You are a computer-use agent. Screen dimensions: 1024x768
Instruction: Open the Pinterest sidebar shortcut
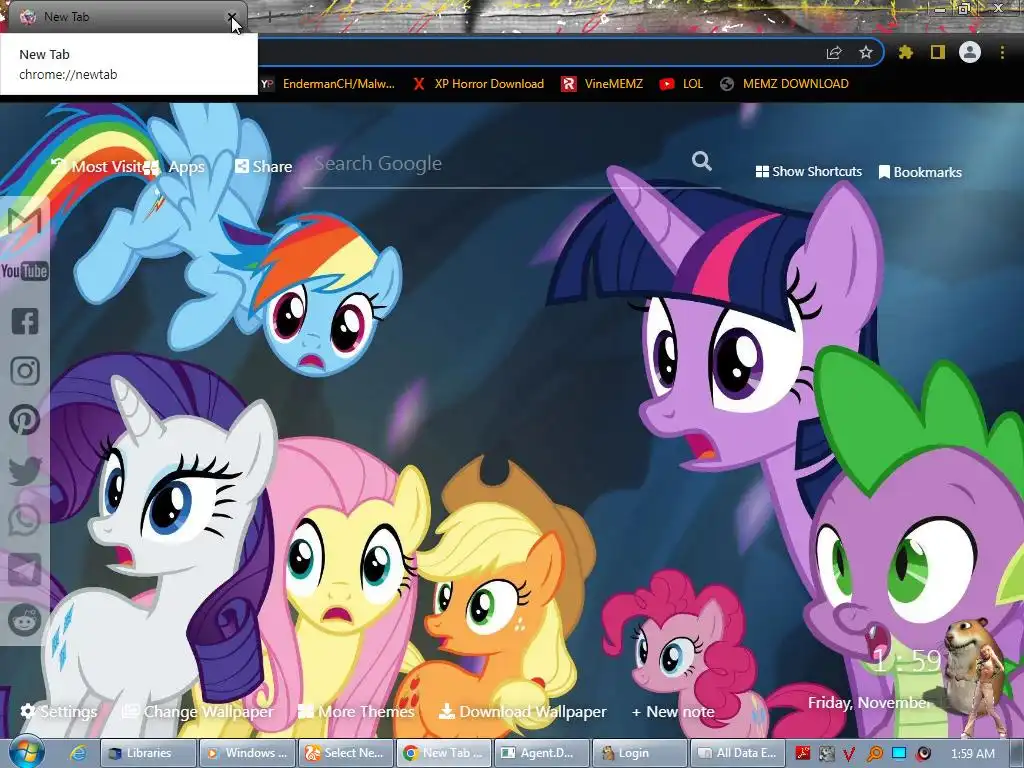coord(25,420)
